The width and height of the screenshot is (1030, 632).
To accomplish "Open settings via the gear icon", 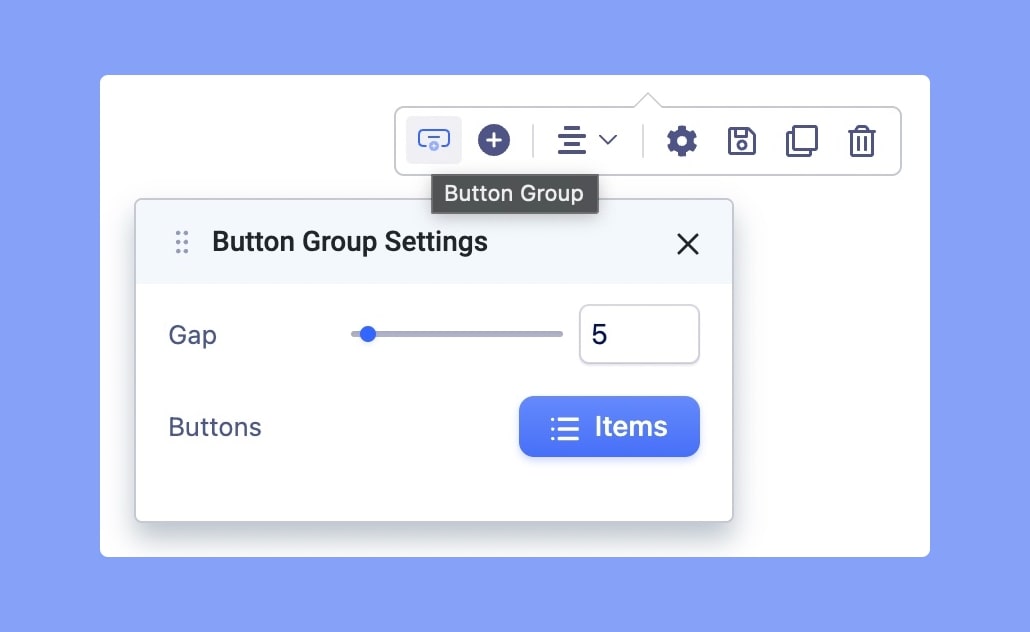I will 682,140.
